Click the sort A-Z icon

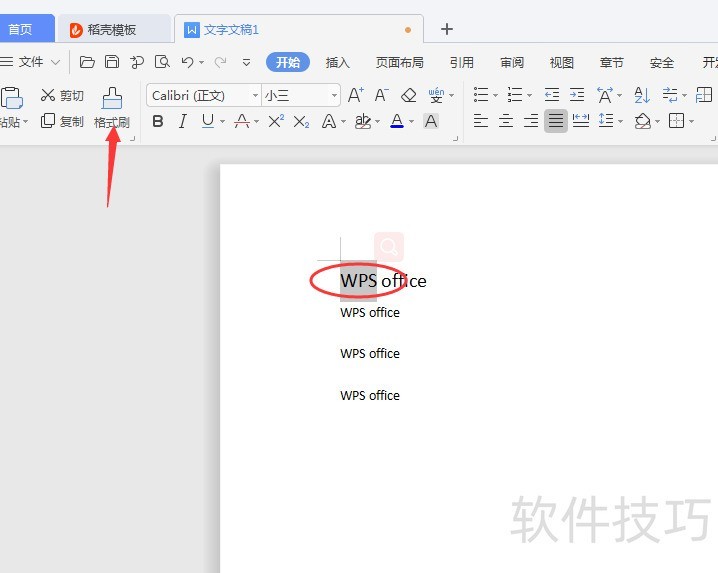642,95
